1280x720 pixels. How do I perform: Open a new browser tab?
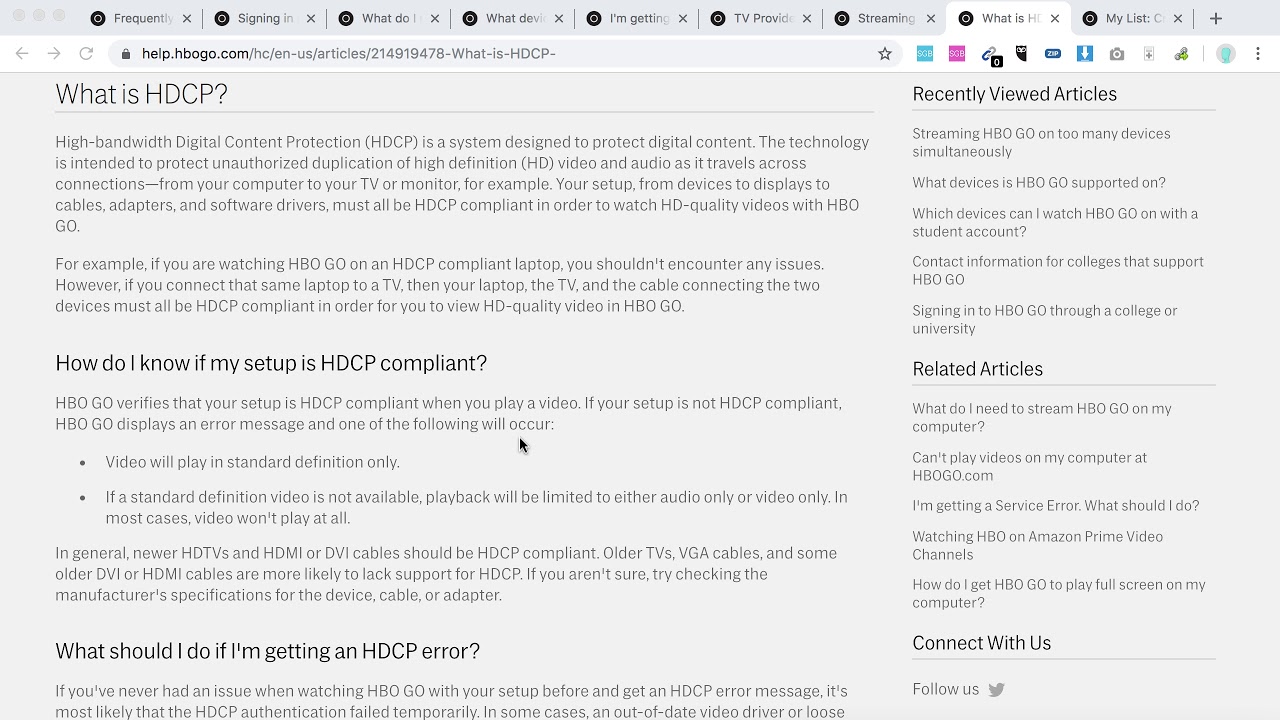[1216, 18]
